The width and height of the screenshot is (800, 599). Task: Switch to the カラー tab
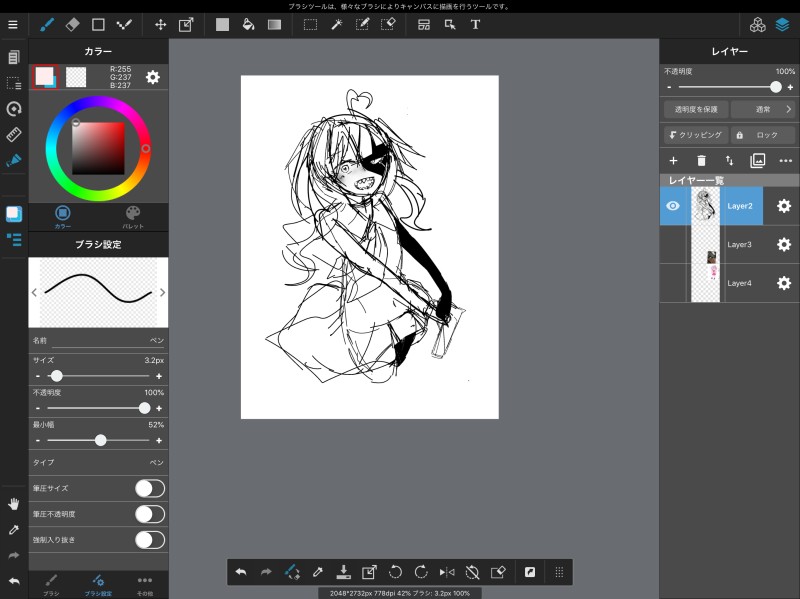(63, 216)
